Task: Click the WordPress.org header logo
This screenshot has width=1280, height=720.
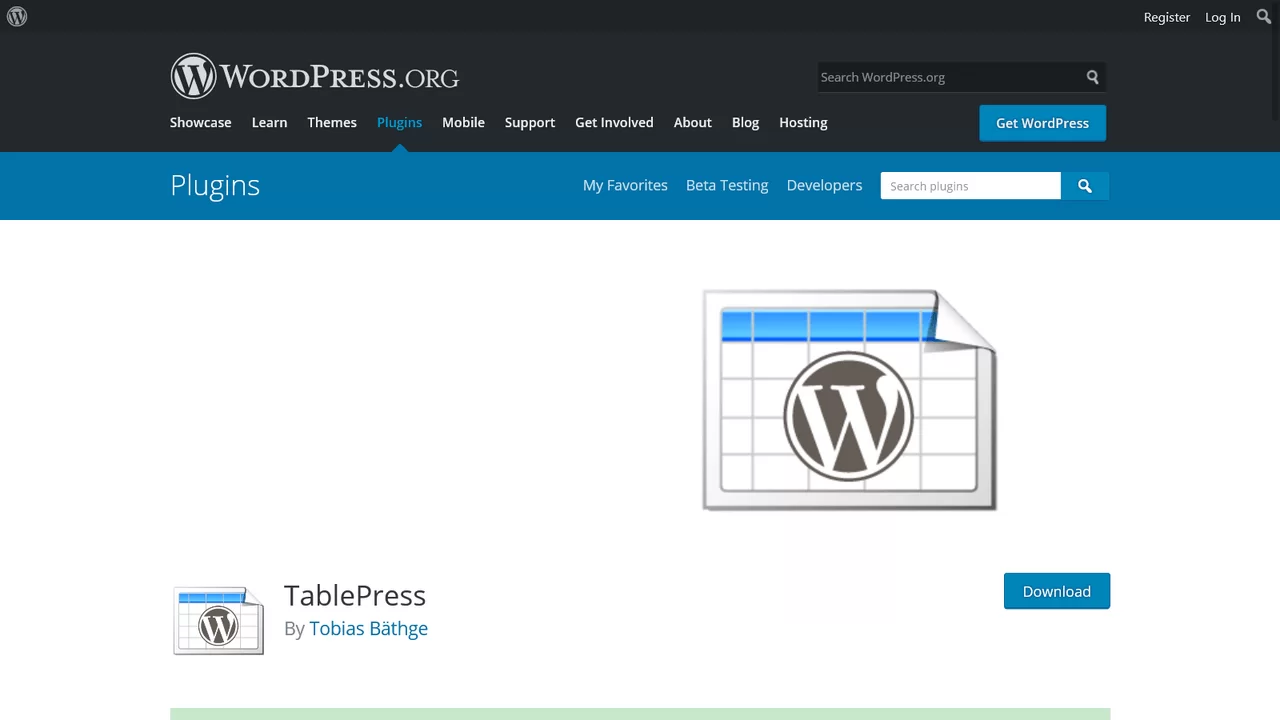Action: 314,76
